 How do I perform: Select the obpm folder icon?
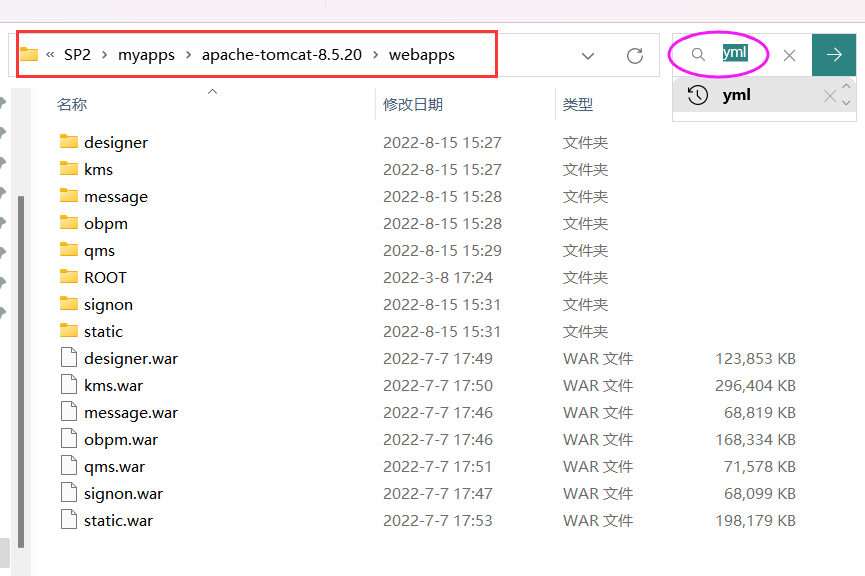click(x=69, y=223)
